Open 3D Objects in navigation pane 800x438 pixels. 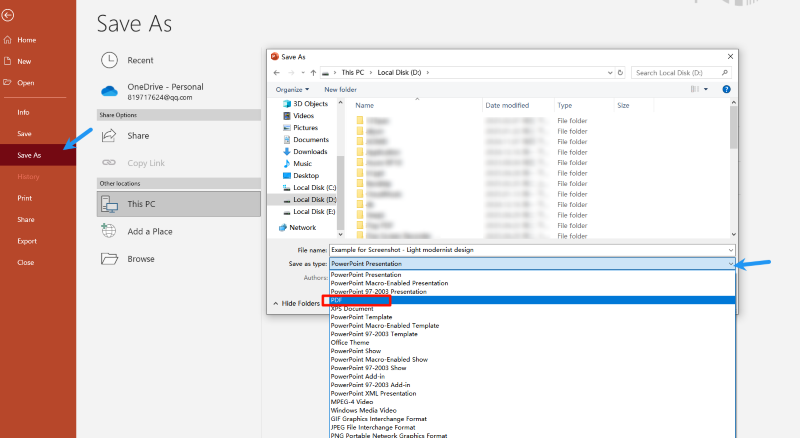(306, 104)
